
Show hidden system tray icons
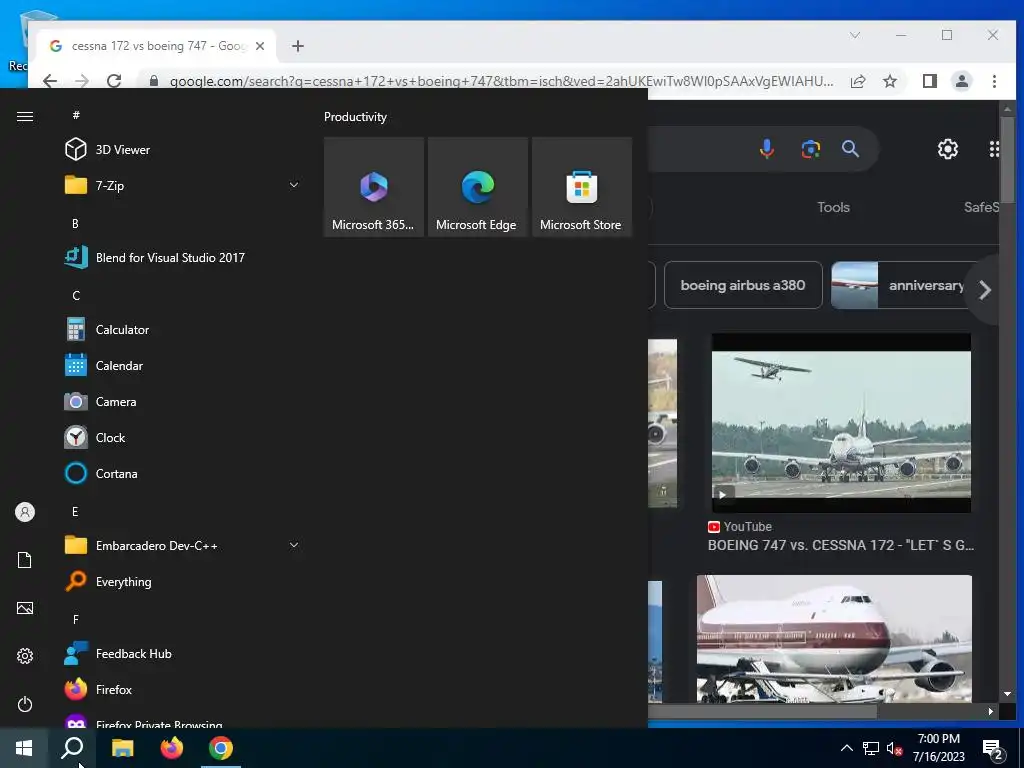[846, 748]
